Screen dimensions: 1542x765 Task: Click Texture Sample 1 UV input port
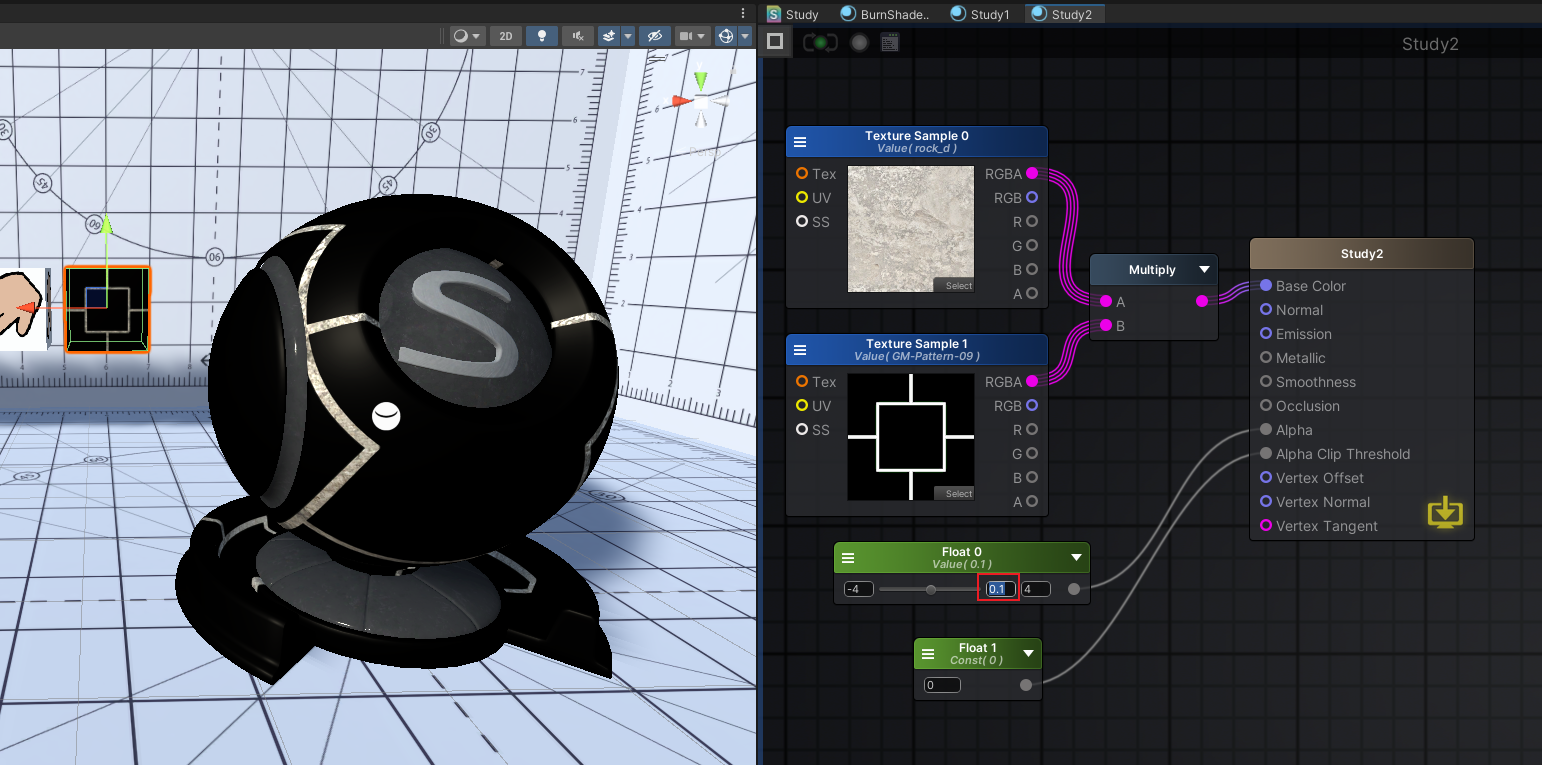(802, 406)
